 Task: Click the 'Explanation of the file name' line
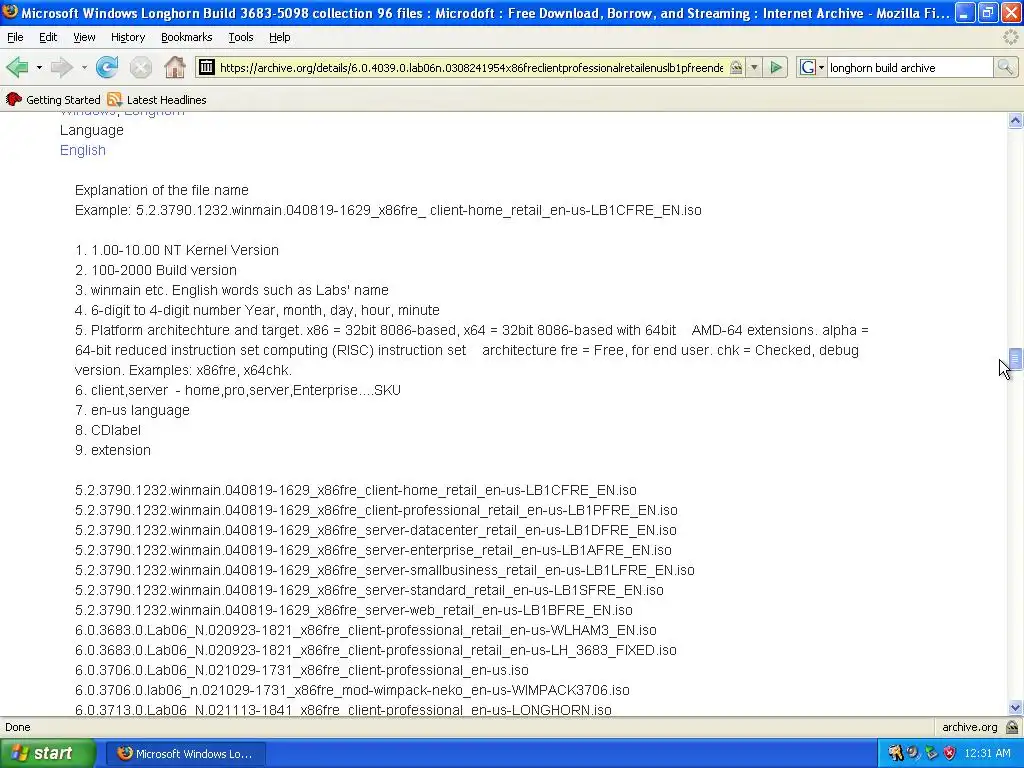point(162,190)
